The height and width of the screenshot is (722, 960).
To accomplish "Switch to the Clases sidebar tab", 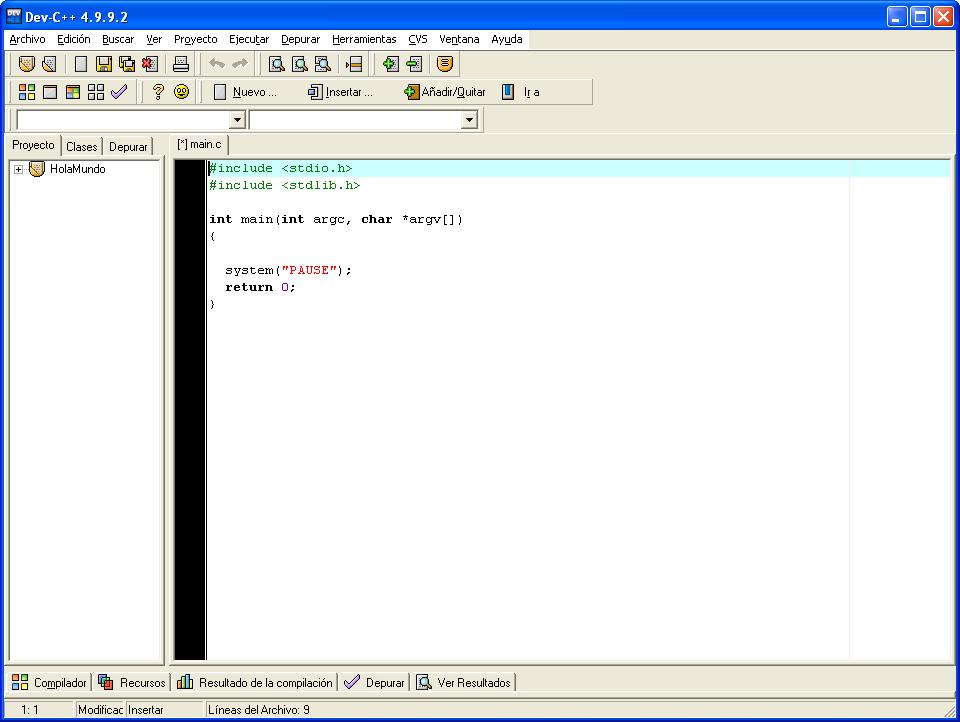I will tap(81, 147).
